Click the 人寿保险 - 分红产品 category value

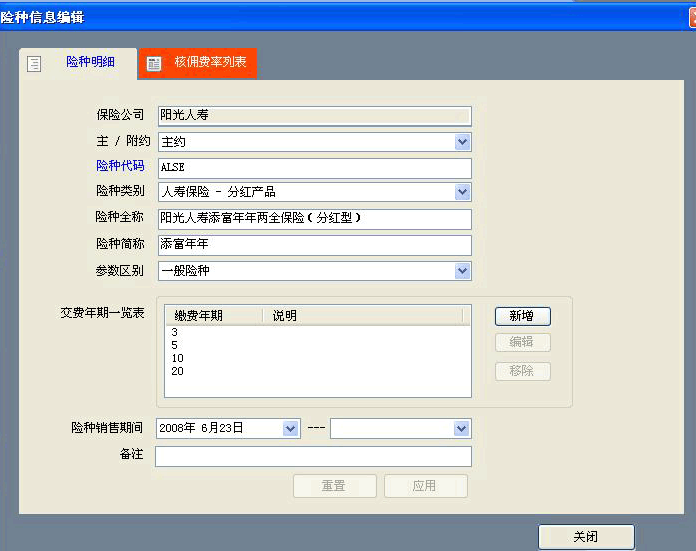[218, 192]
